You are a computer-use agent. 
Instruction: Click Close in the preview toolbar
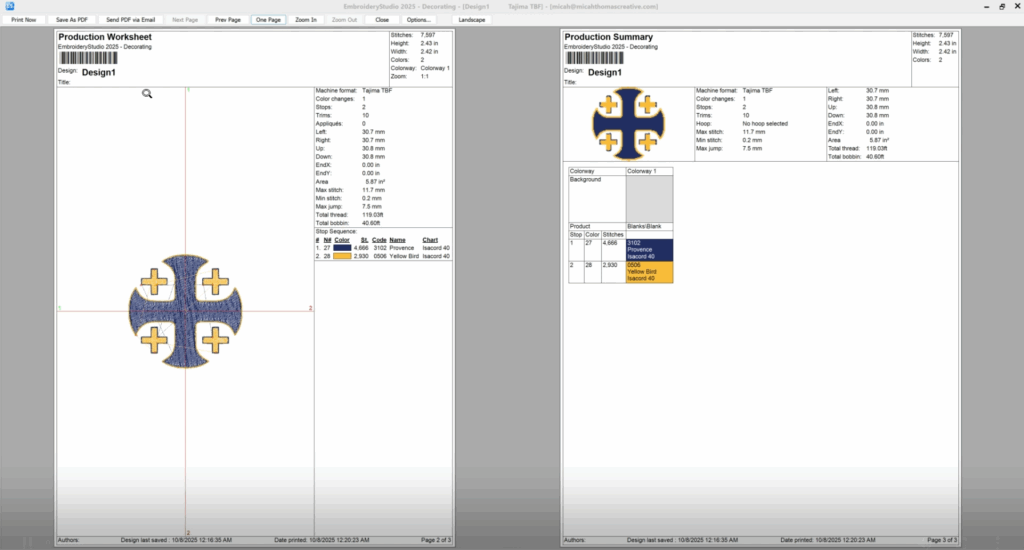pyautogui.click(x=382, y=19)
